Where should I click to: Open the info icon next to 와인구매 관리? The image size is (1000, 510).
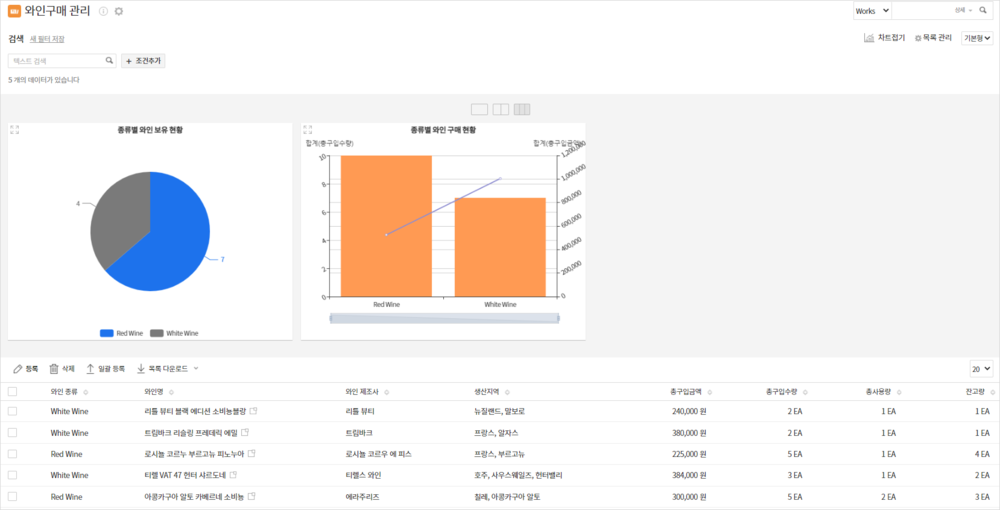coord(103,11)
